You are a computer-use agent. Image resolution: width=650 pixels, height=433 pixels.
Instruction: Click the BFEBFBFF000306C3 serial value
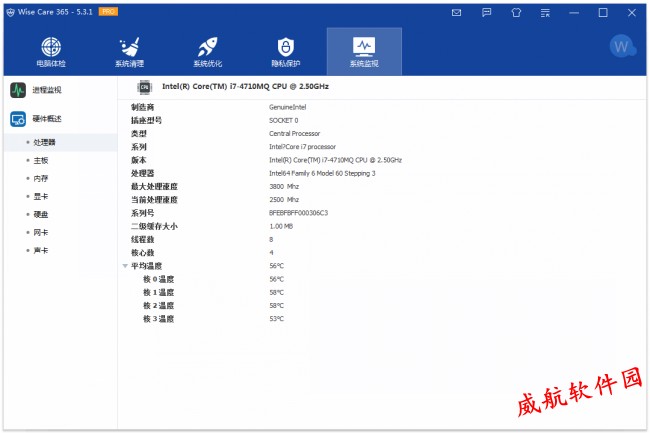tap(298, 213)
